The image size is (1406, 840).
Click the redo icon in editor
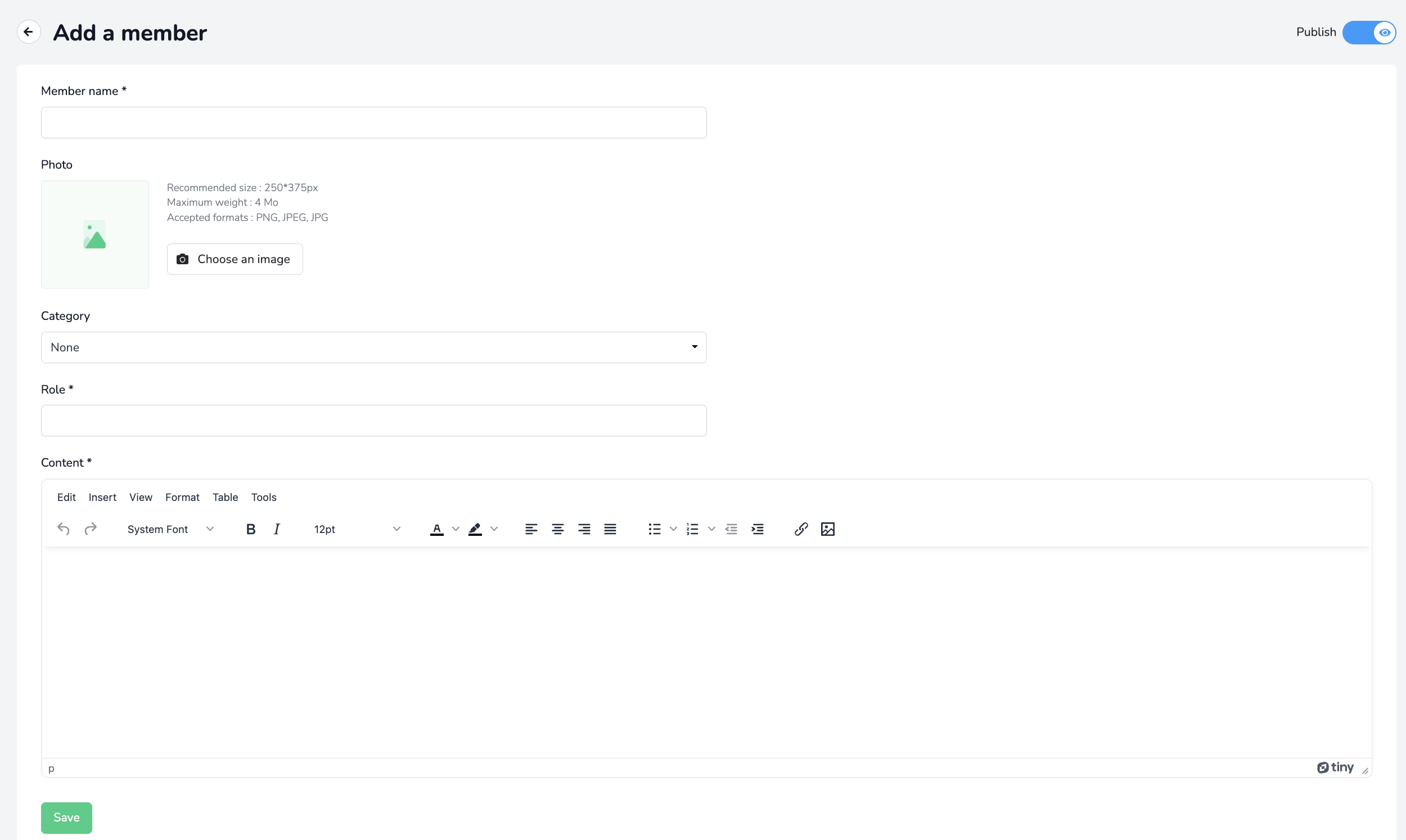coord(91,529)
